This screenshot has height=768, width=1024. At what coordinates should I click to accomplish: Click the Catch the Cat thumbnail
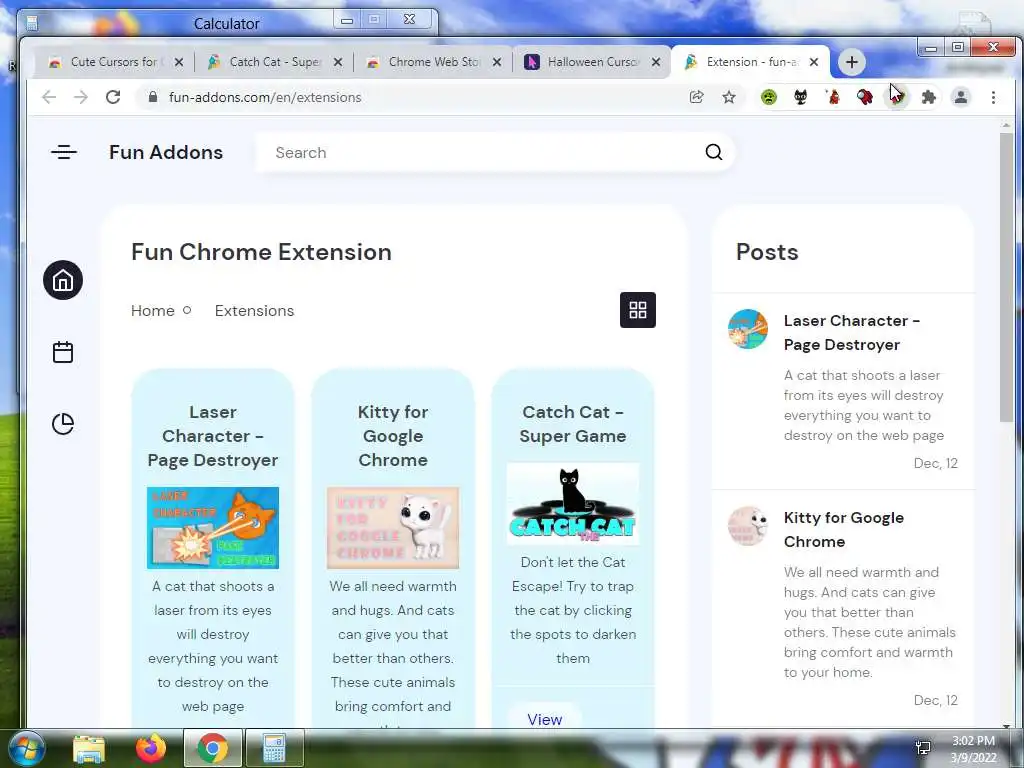[x=573, y=504]
